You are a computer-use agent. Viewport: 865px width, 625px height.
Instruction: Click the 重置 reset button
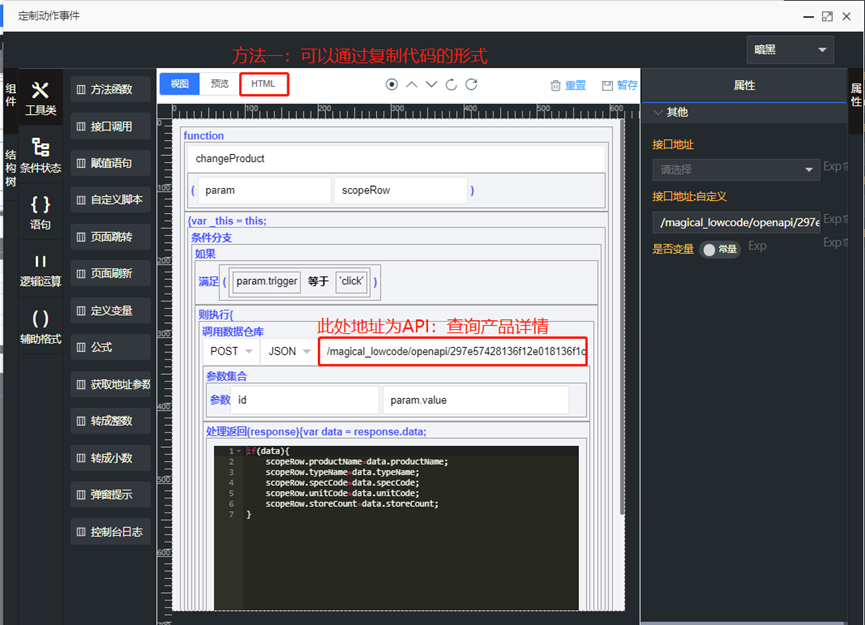568,86
